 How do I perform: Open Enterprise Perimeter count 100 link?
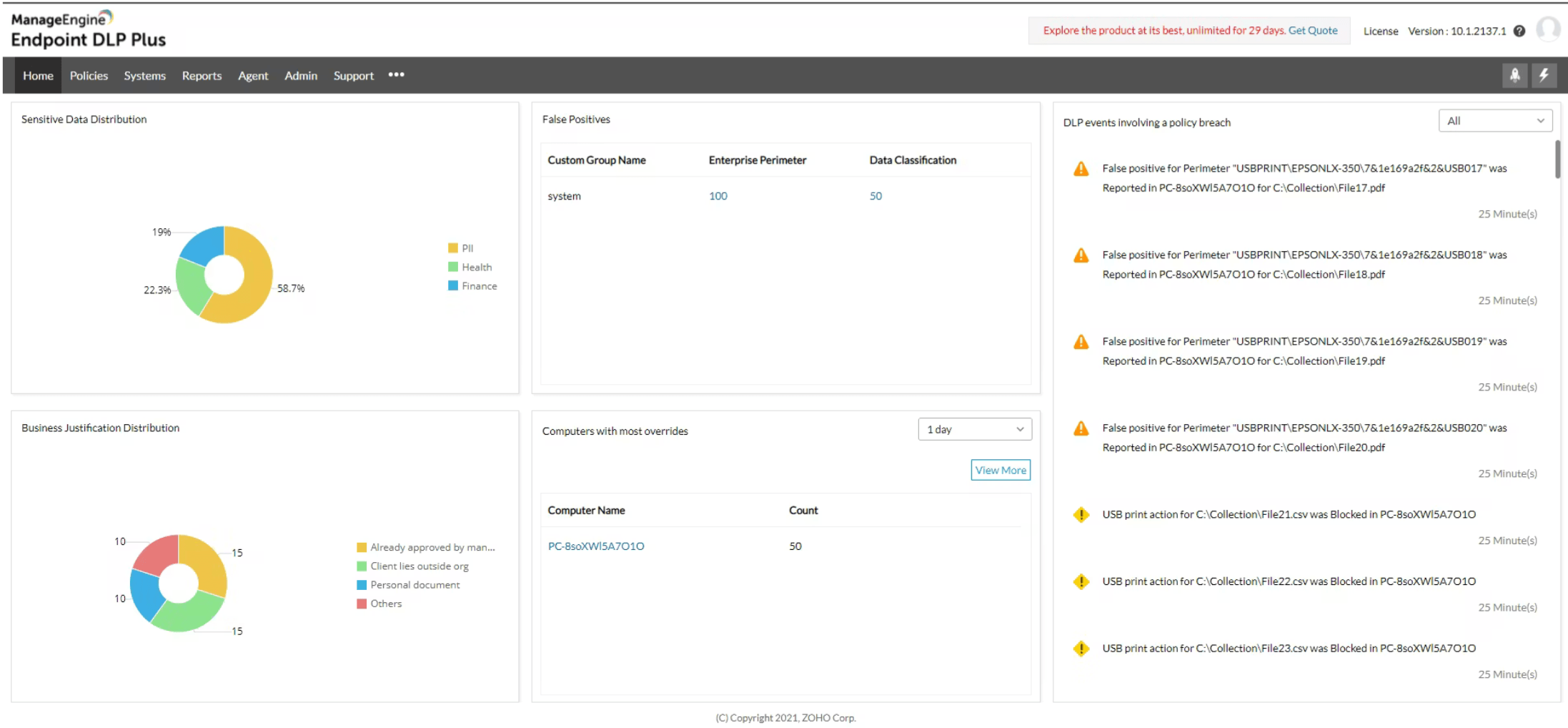click(718, 196)
